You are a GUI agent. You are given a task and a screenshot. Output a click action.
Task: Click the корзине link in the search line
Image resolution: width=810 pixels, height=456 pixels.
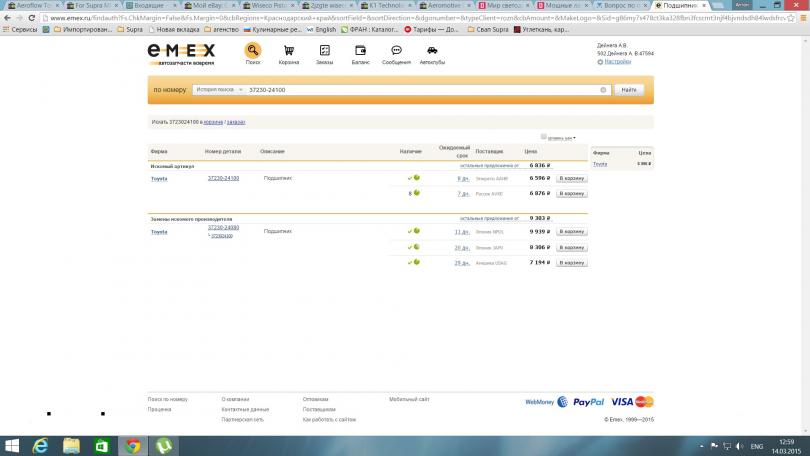[x=213, y=122]
